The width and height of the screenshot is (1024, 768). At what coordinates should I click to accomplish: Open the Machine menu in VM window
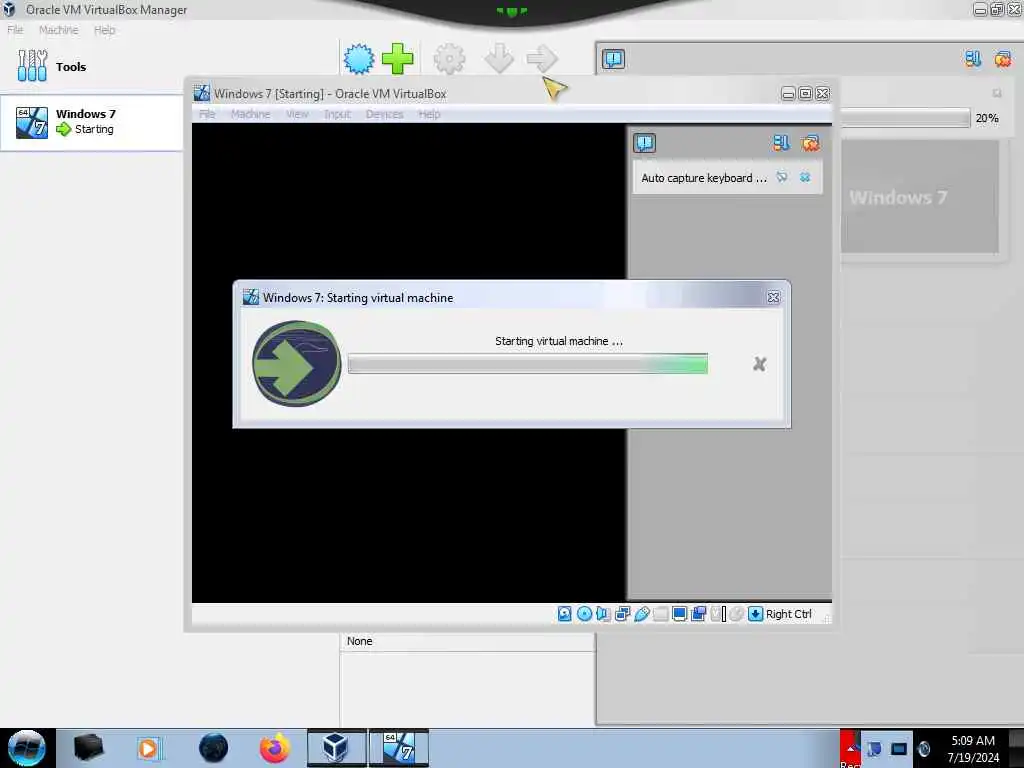[x=250, y=114]
